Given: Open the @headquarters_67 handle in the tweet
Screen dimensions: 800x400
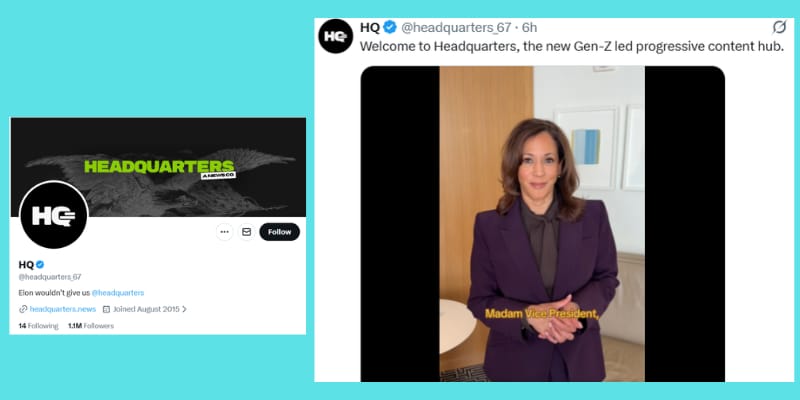Looking at the screenshot, I should coord(456,28).
